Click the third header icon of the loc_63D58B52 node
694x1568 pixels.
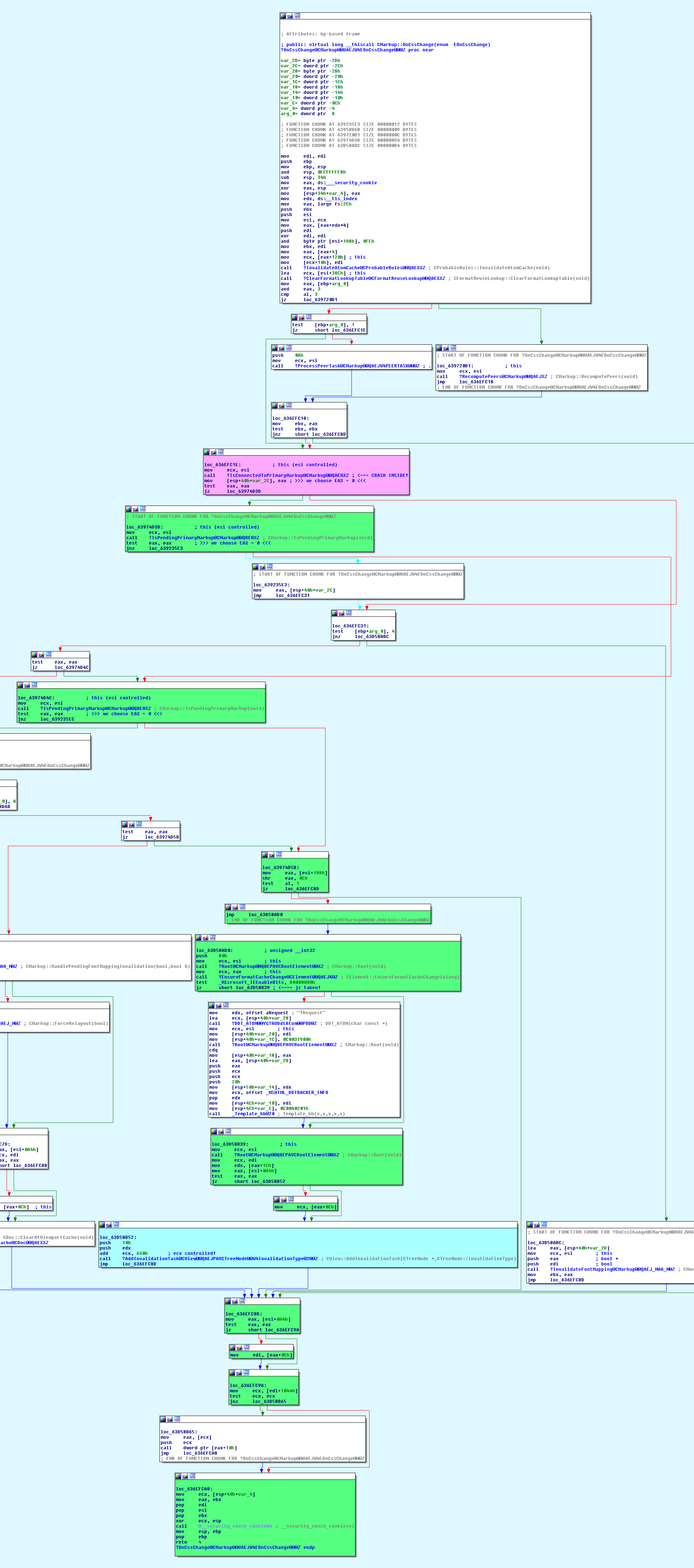(x=116, y=1225)
